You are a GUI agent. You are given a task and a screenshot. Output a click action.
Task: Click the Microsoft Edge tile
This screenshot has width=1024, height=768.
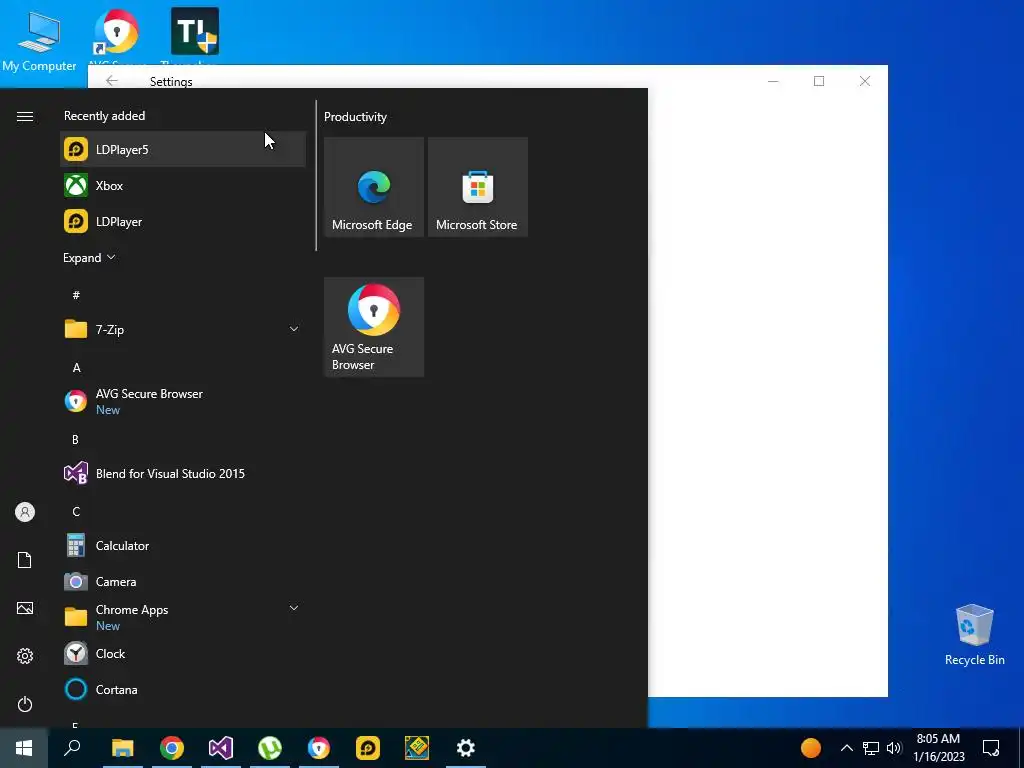tap(374, 187)
